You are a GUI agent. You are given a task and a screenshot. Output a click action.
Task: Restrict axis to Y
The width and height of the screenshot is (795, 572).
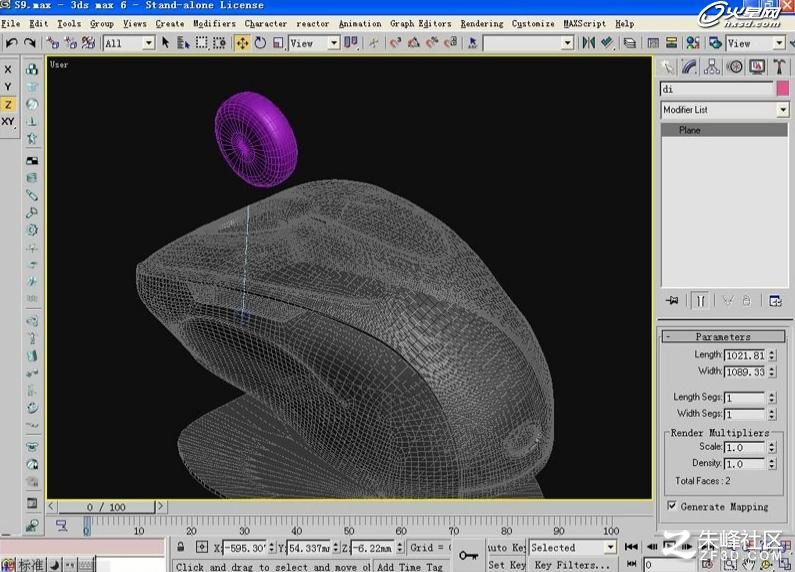[x=8, y=87]
